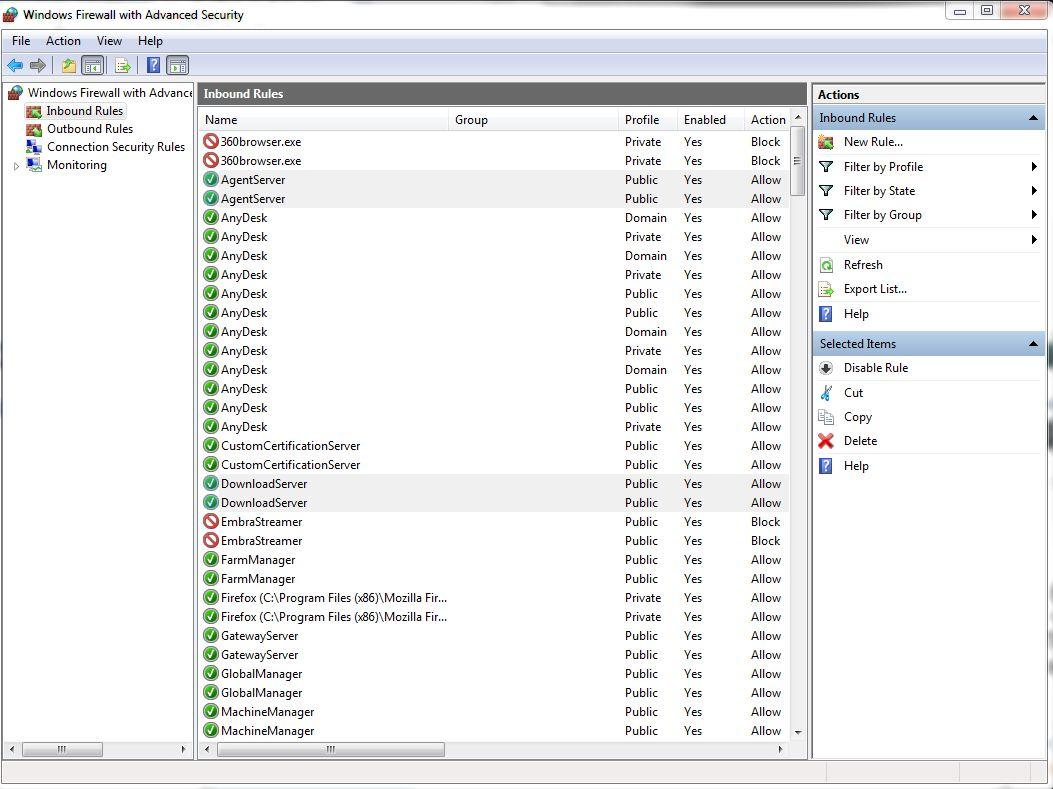The image size is (1053, 789).
Task: Click the rules list vertical scrollbar thumb
Action: [798, 161]
